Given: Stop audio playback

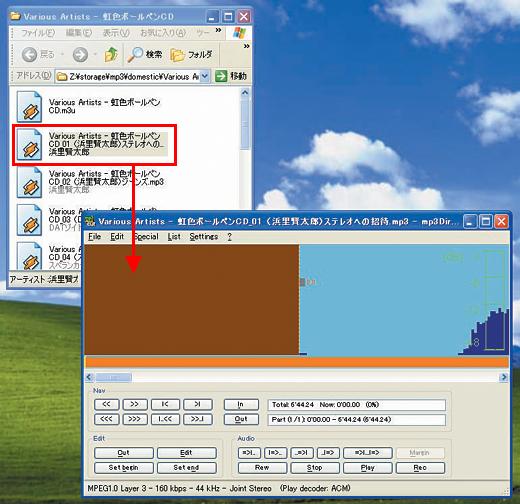Looking at the screenshot, I should [x=315, y=468].
